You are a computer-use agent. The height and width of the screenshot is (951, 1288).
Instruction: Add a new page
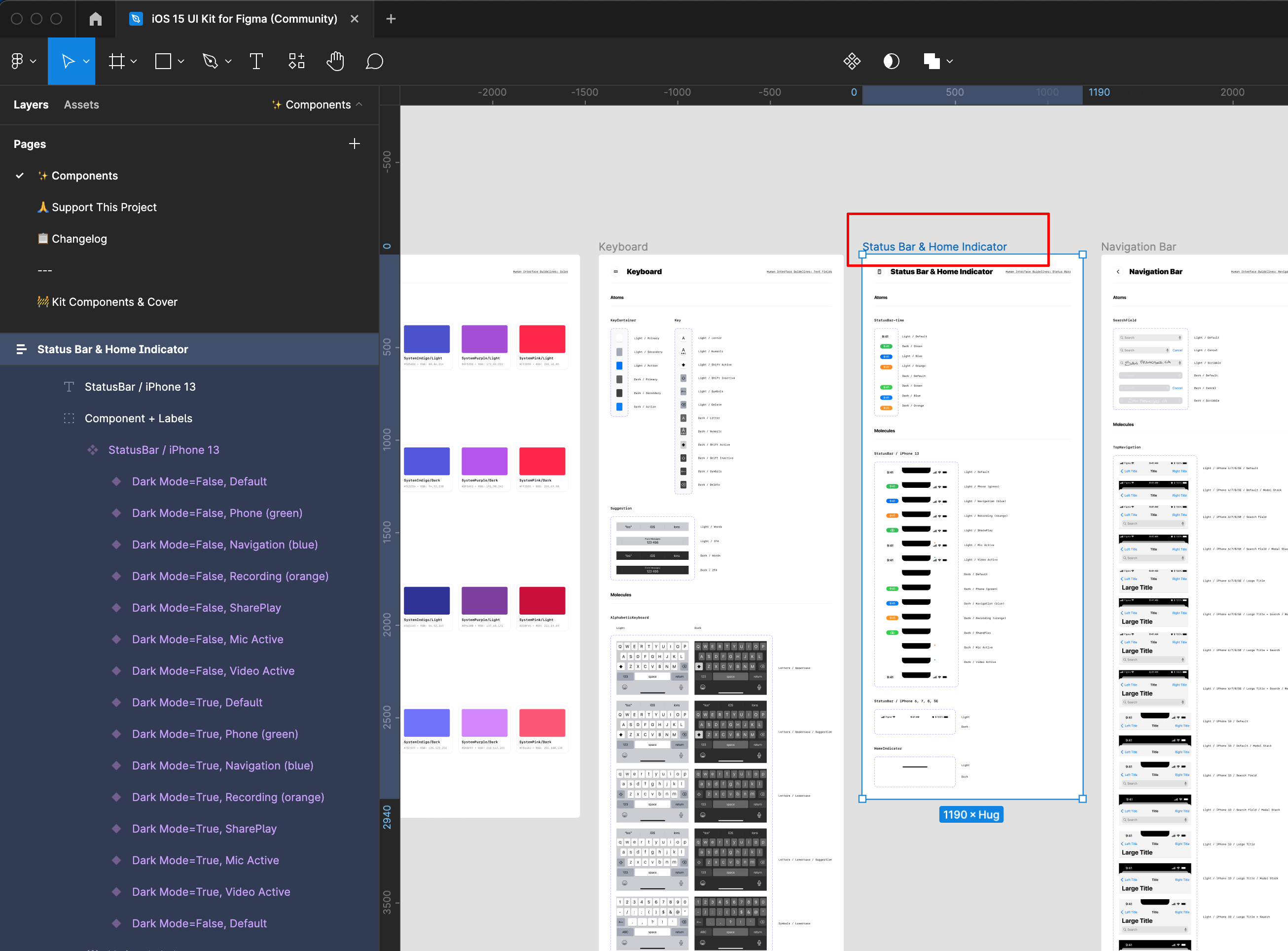coord(355,144)
